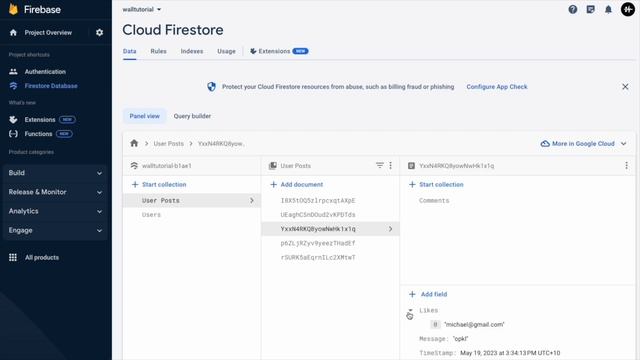Screen dimensions: 640x360
Task: Expand the Analytics category
Action: 55,211
